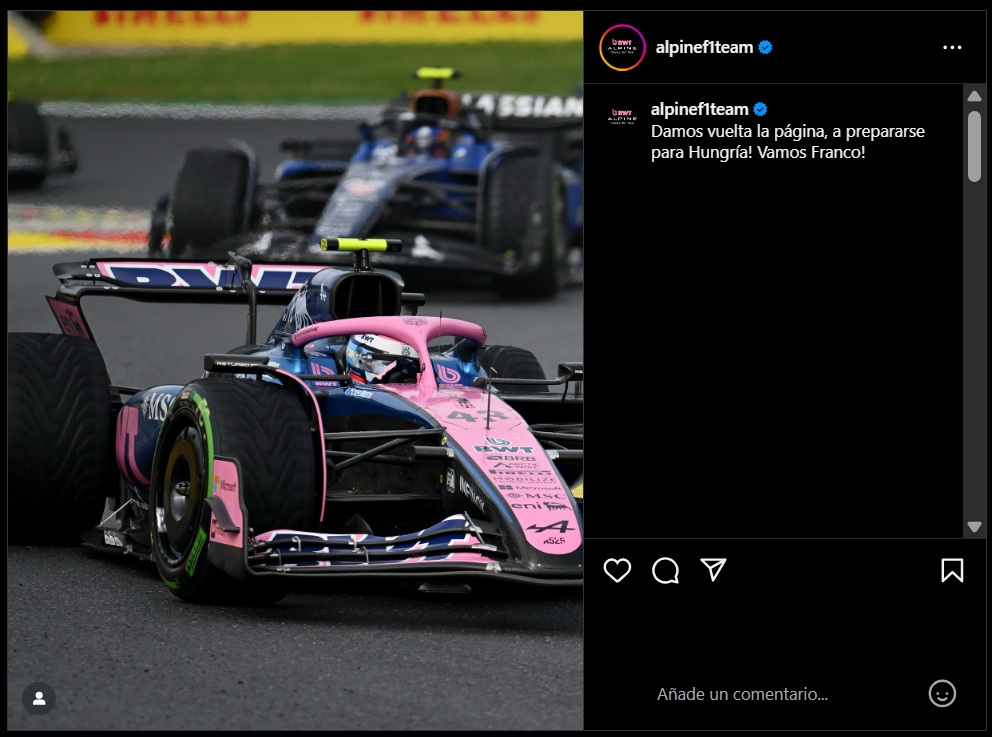Share post using paper plane icon
Image resolution: width=992 pixels, height=737 pixels.
(713, 569)
